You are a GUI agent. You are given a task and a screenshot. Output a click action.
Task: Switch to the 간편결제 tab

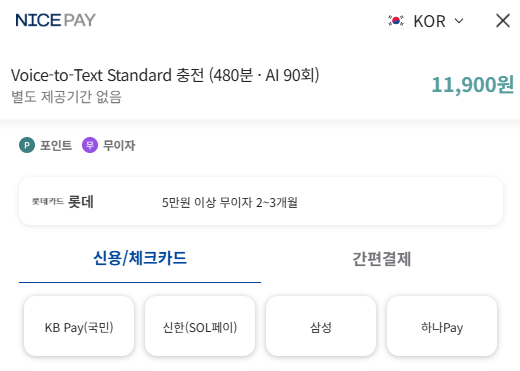click(x=382, y=259)
